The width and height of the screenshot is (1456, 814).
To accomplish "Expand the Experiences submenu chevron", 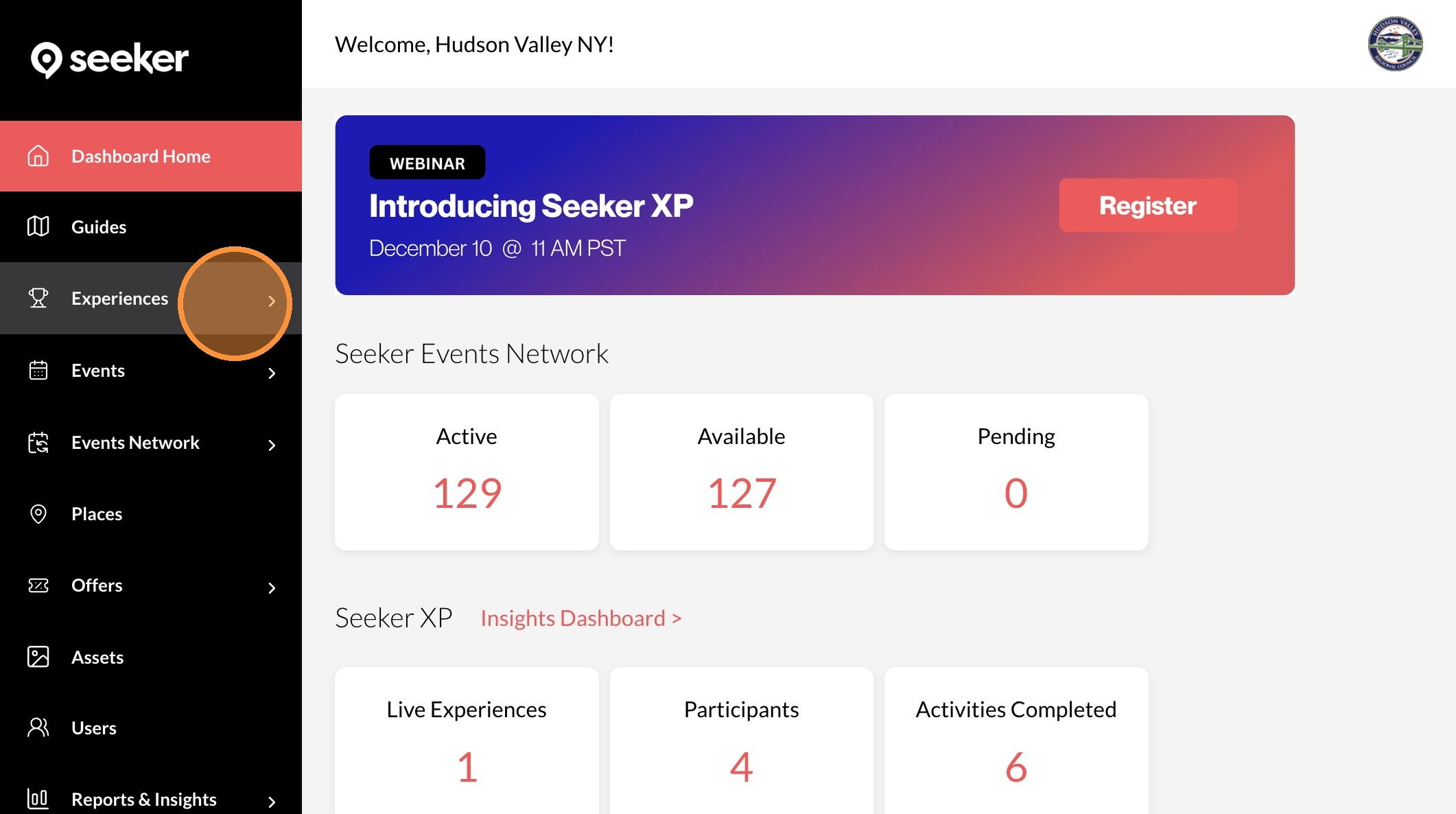I will [x=272, y=301].
